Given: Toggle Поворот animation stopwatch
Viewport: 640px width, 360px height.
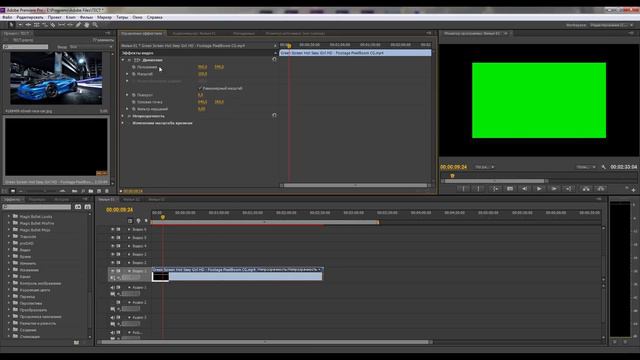Looking at the screenshot, I should point(133,95).
